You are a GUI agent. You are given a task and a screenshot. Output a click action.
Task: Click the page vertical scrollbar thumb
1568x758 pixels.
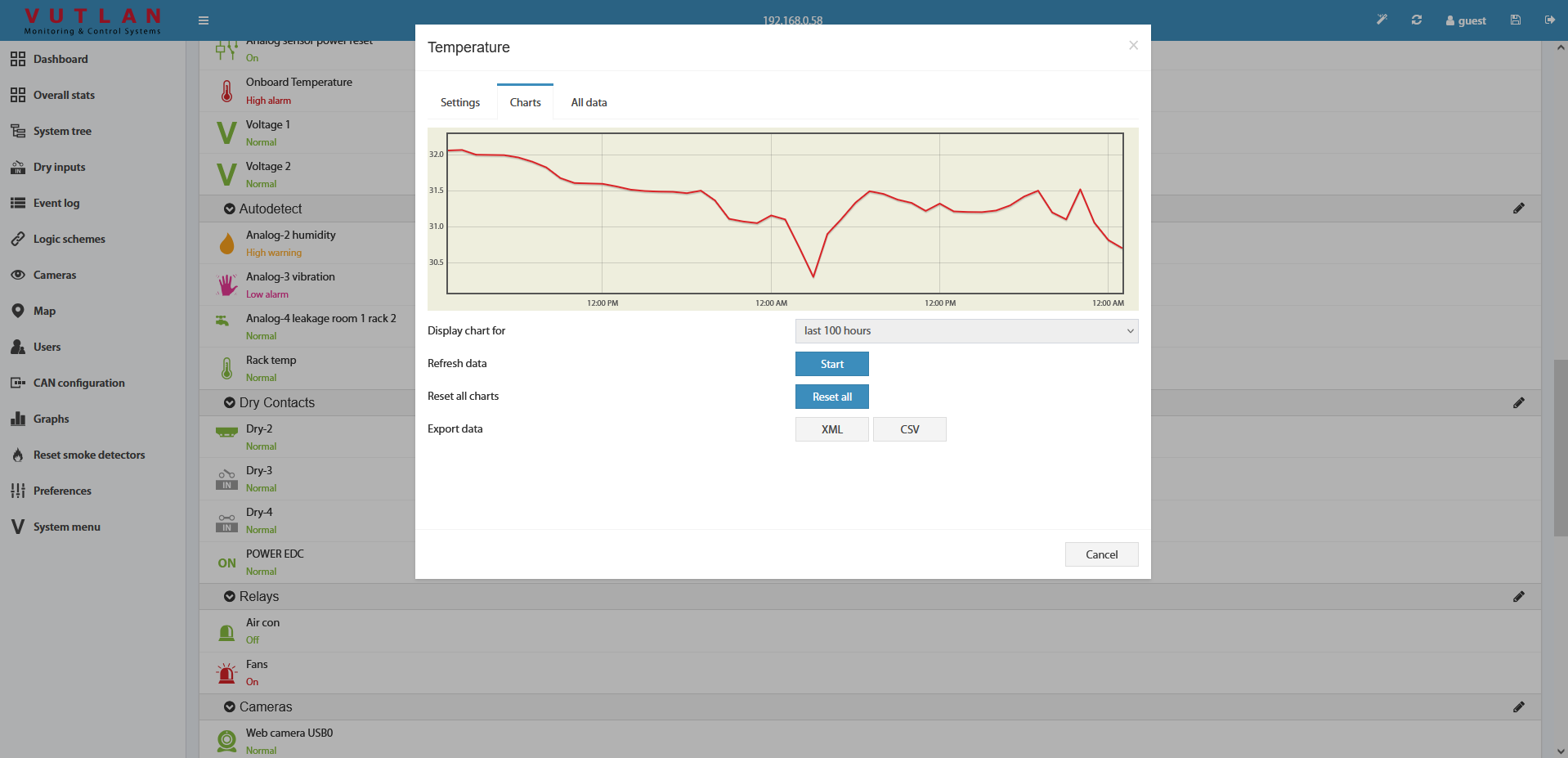pos(1561,447)
